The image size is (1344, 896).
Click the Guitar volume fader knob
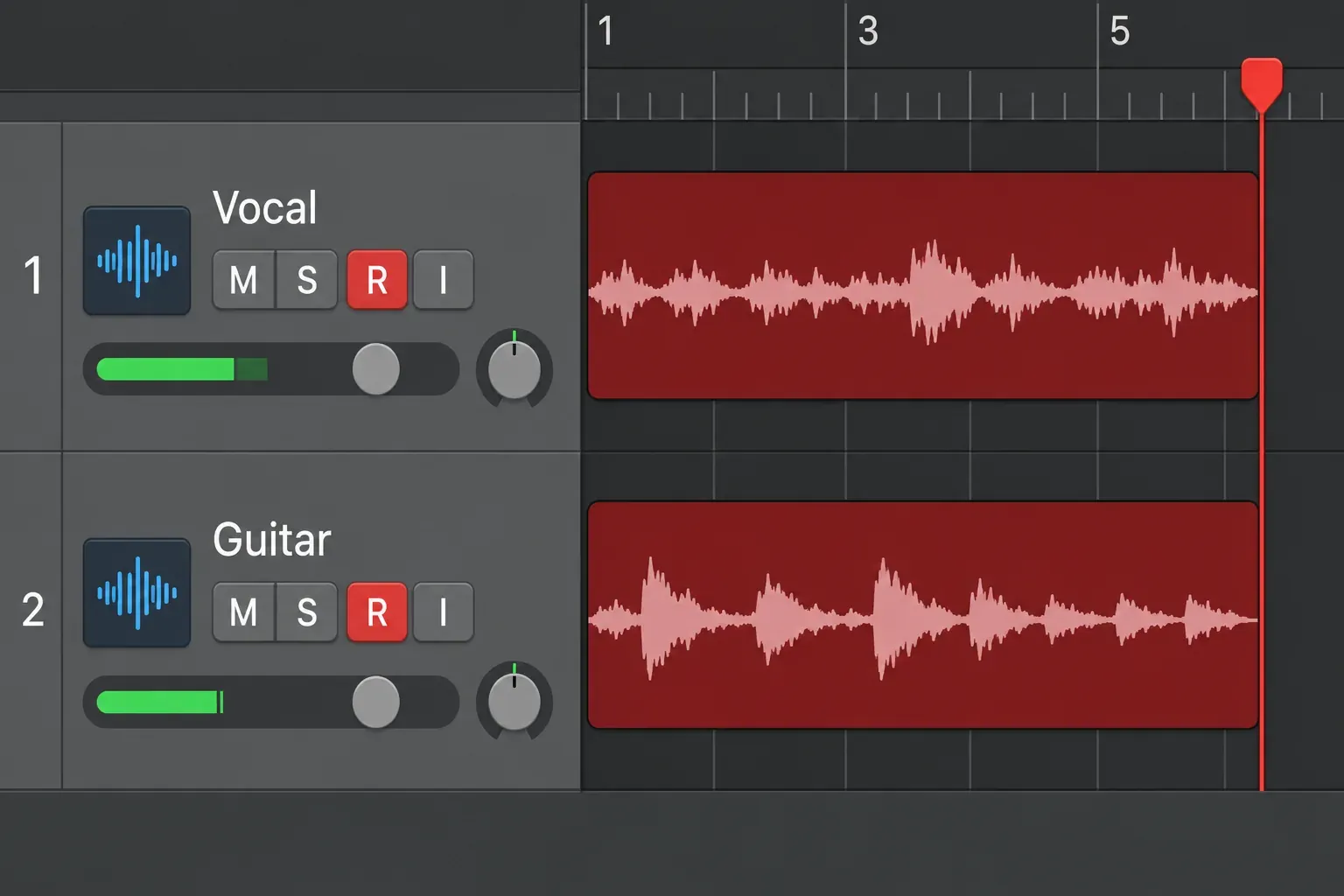coord(376,702)
